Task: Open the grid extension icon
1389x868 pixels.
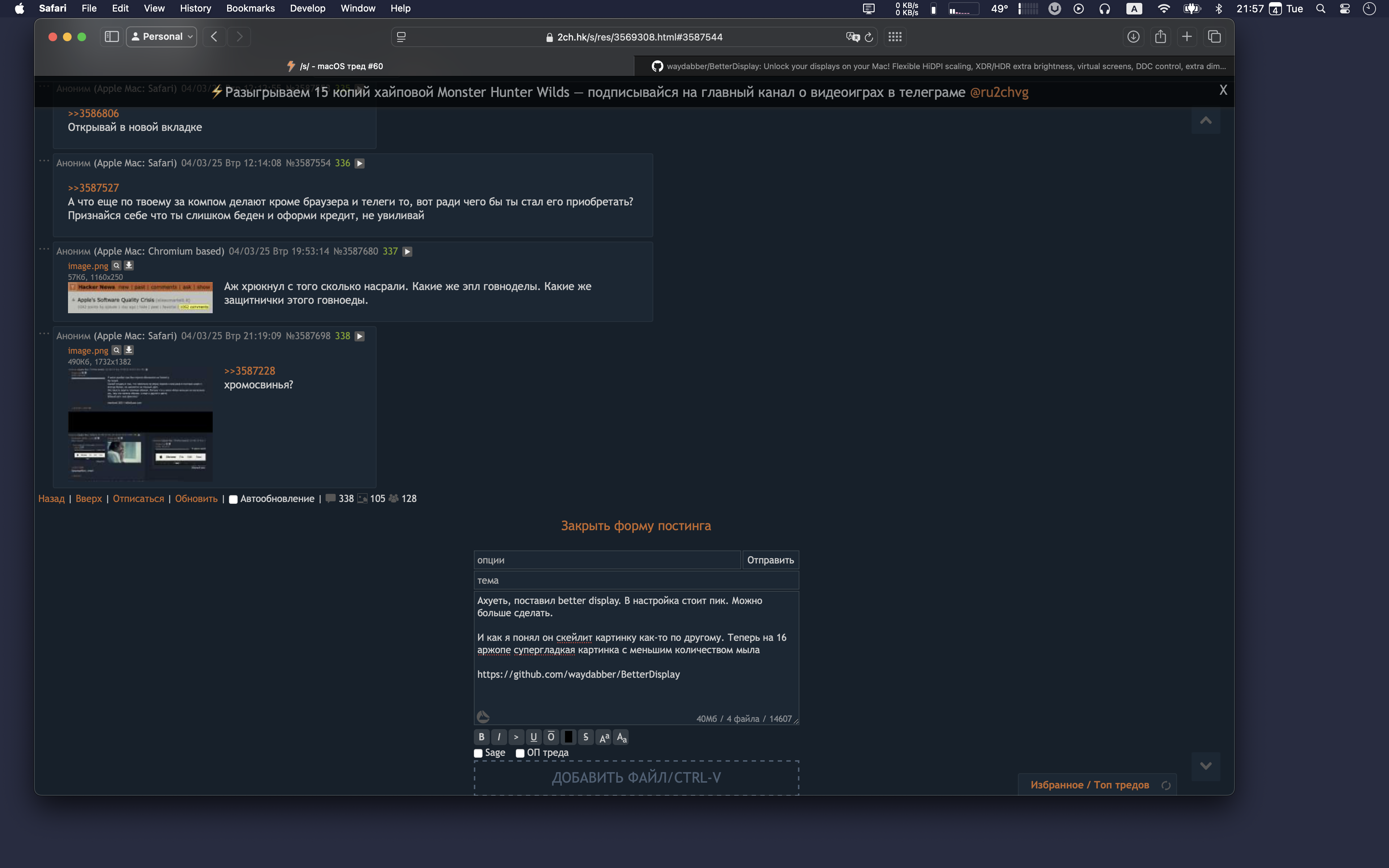Action: tap(895, 37)
